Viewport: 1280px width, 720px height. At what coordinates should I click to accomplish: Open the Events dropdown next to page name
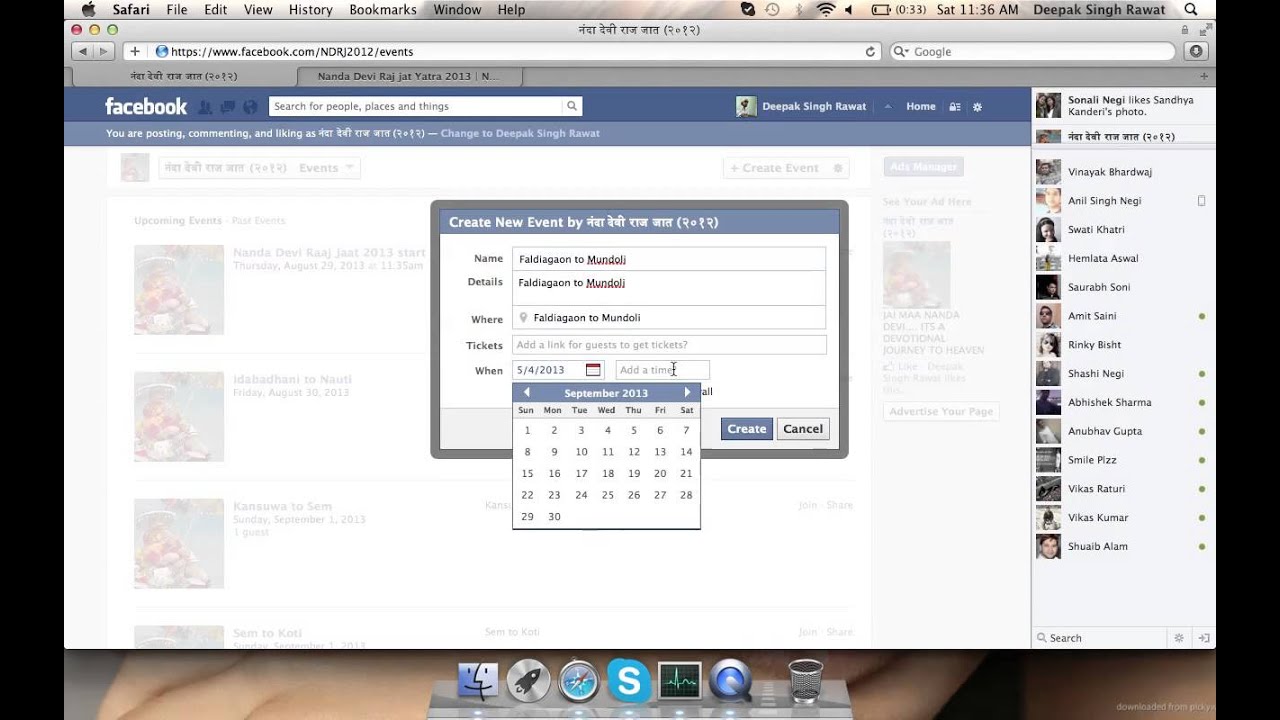327,168
